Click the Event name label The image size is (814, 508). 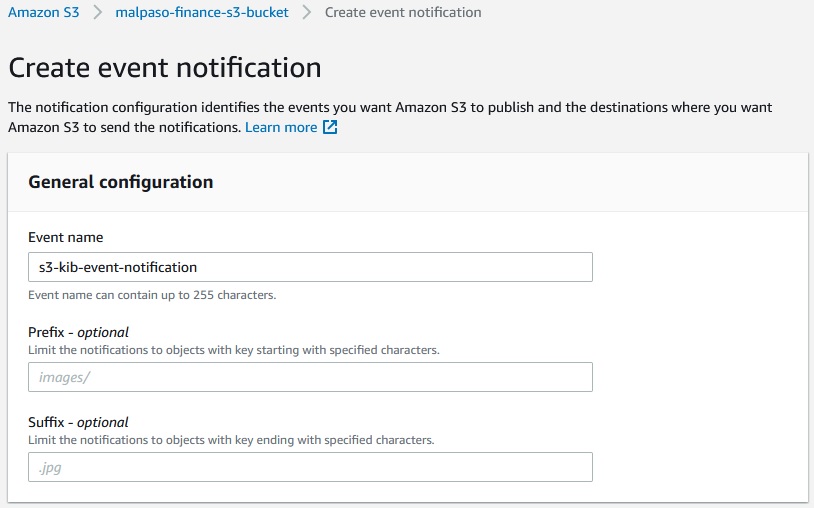coord(66,238)
